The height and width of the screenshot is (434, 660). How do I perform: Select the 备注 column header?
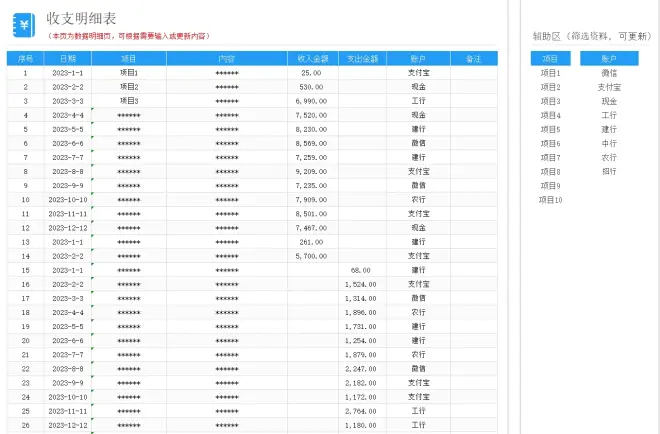pyautogui.click(x=473, y=59)
